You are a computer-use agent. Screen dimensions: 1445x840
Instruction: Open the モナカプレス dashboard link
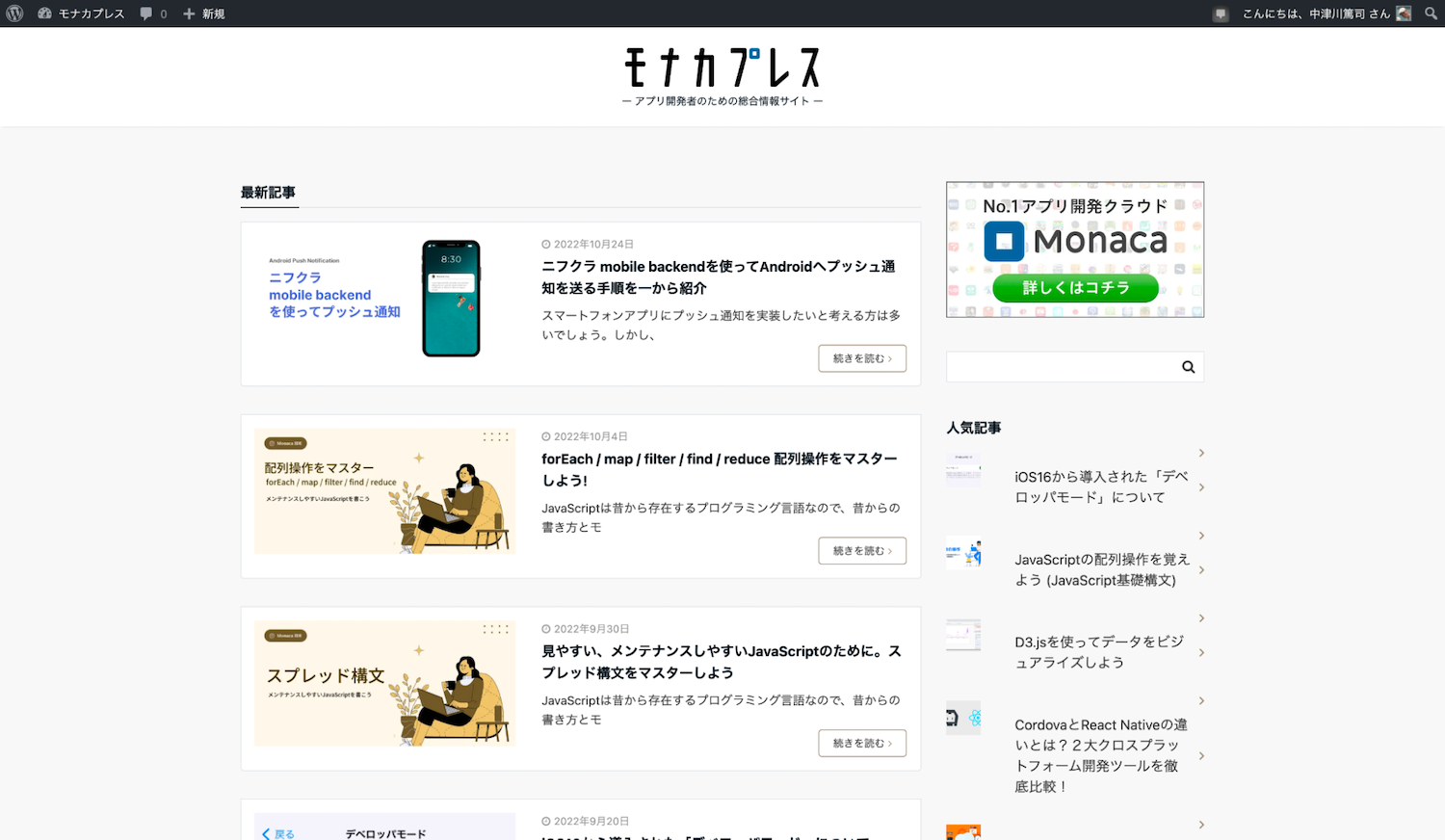pyautogui.click(x=81, y=13)
